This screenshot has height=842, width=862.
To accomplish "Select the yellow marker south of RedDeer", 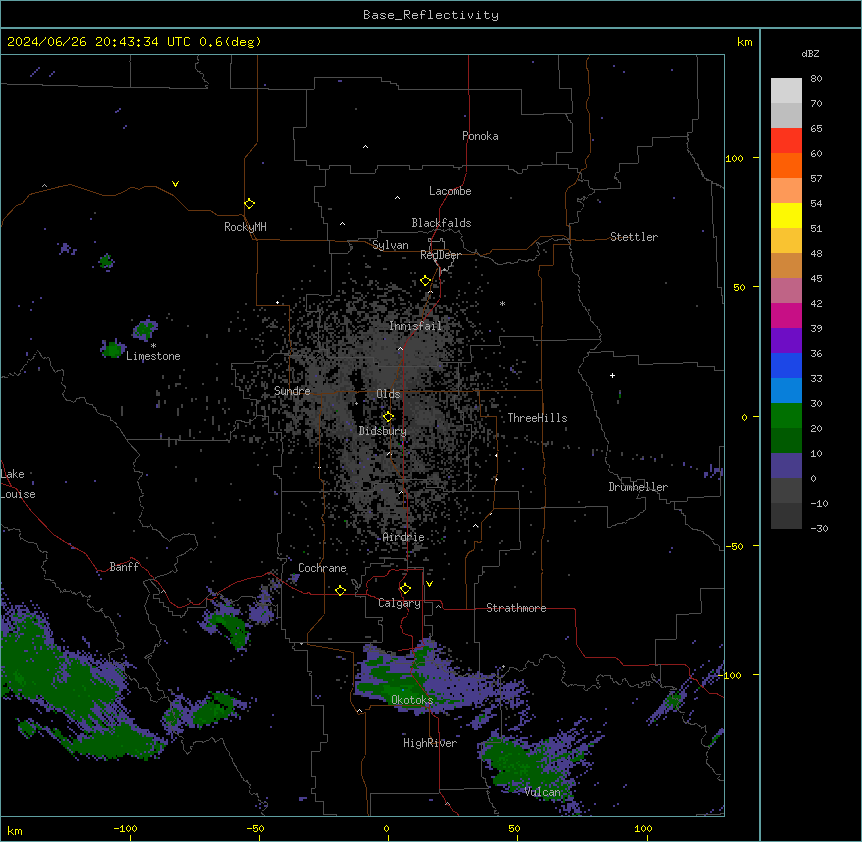I will pos(425,281).
